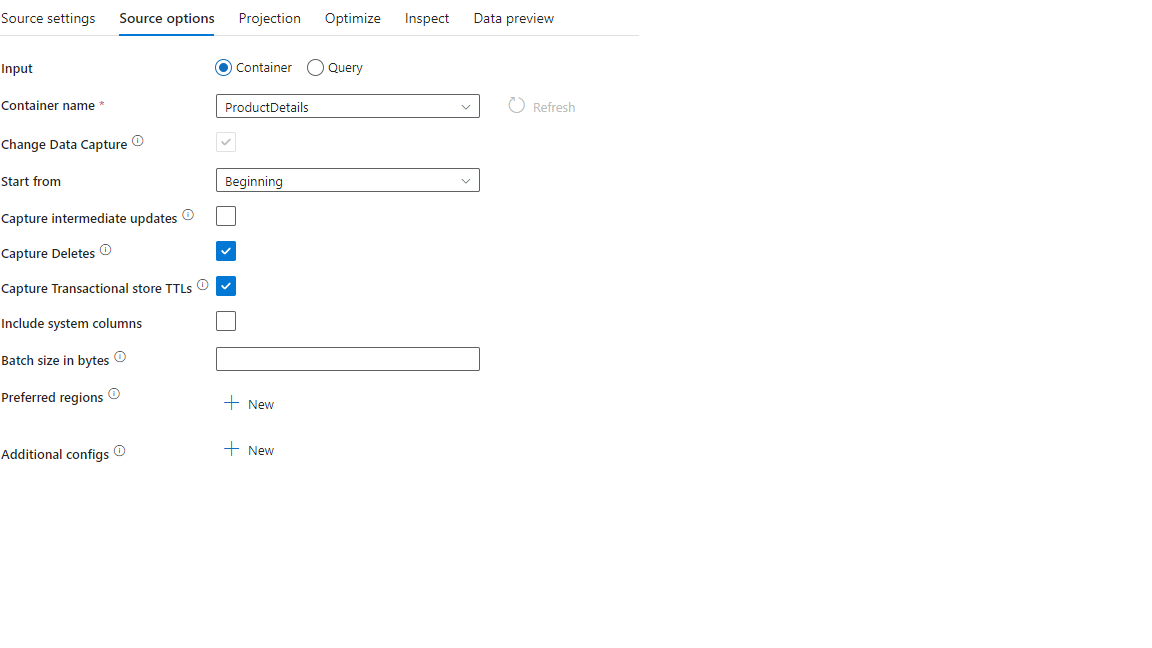Switch to the Projection tab
This screenshot has width=1152, height=648.
[269, 18]
